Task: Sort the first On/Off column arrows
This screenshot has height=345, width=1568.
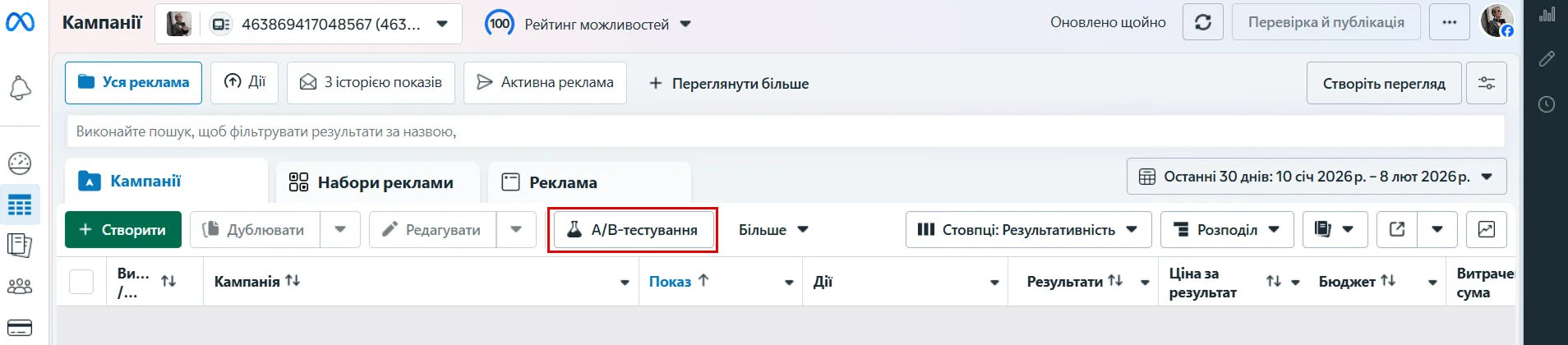Action: (x=168, y=282)
